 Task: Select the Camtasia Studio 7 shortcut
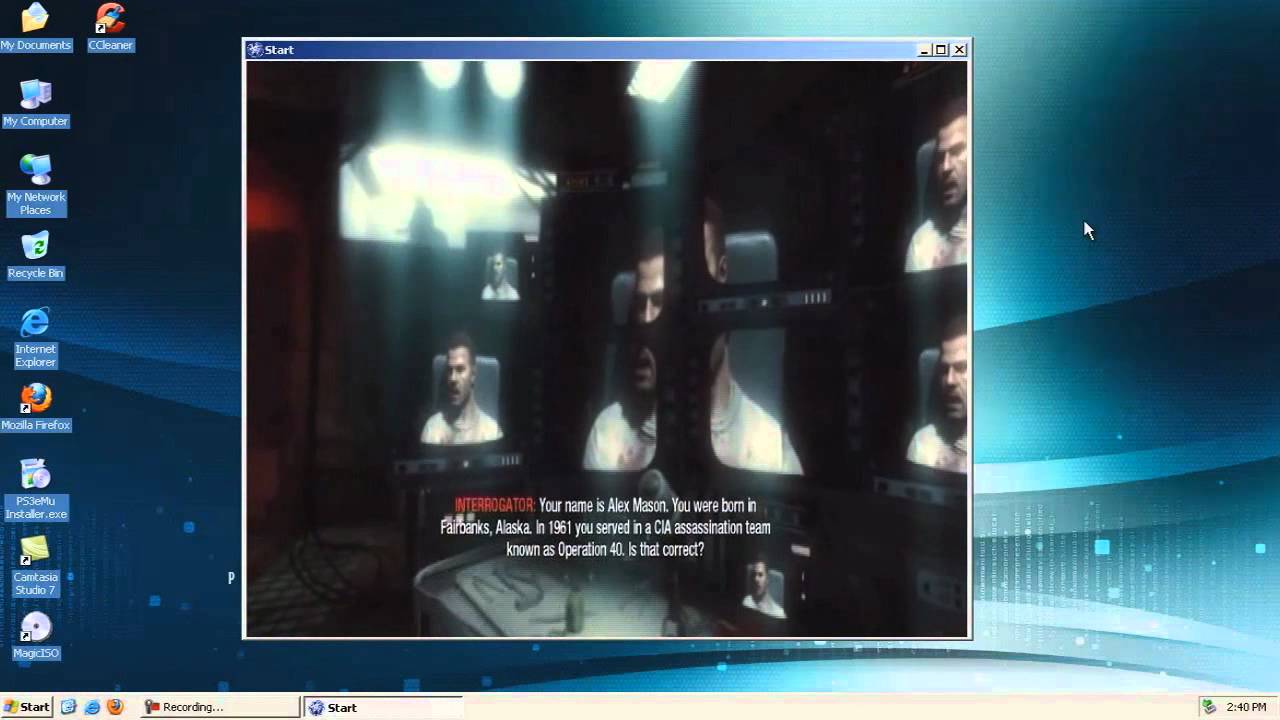point(35,565)
